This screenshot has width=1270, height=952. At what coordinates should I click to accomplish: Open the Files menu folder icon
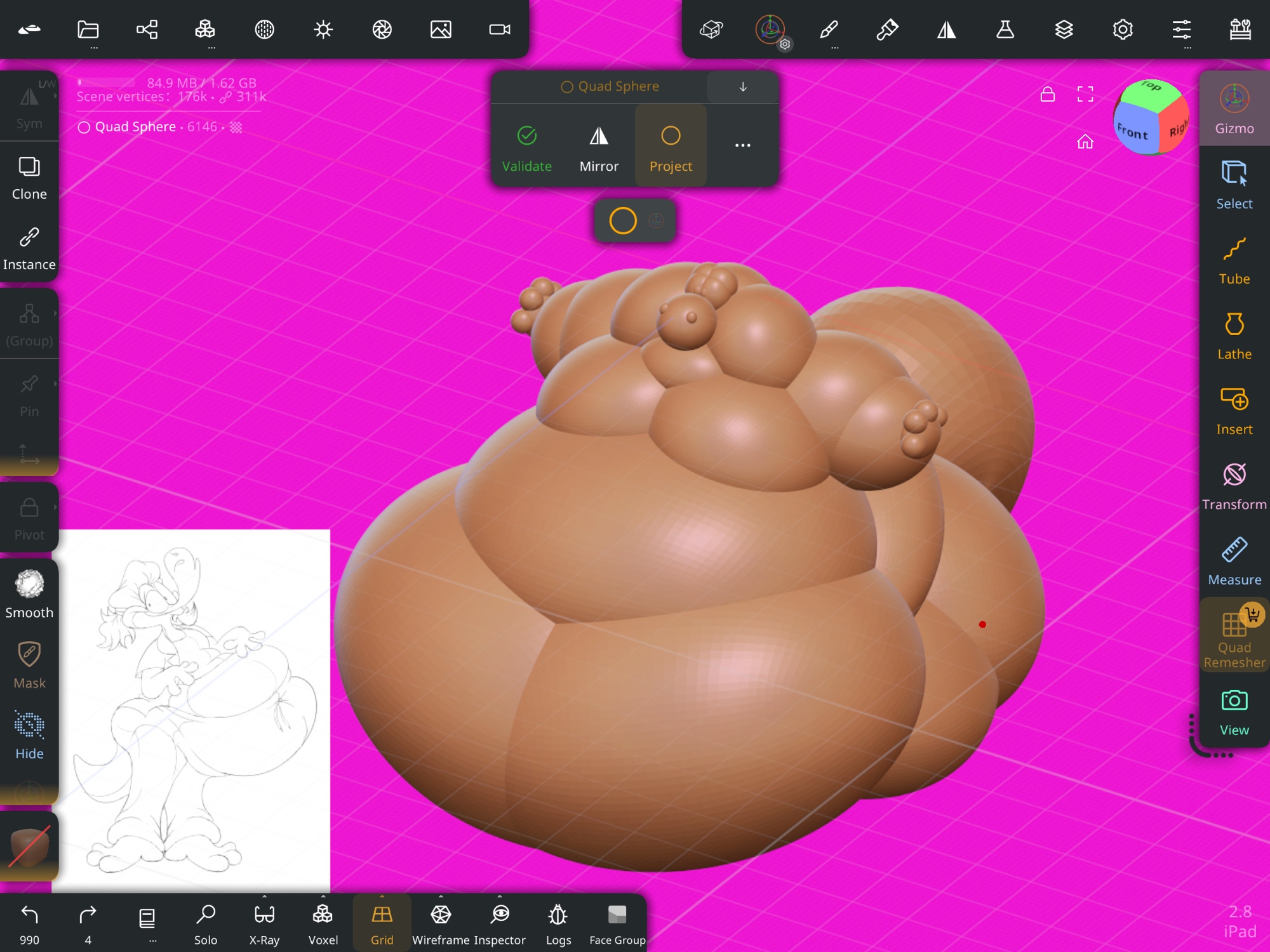coord(88,29)
